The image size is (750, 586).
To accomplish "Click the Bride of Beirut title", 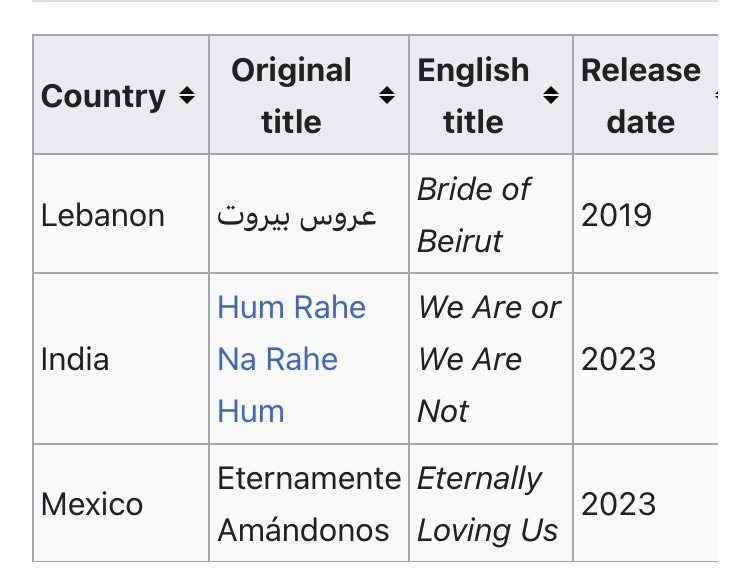I will [x=473, y=215].
